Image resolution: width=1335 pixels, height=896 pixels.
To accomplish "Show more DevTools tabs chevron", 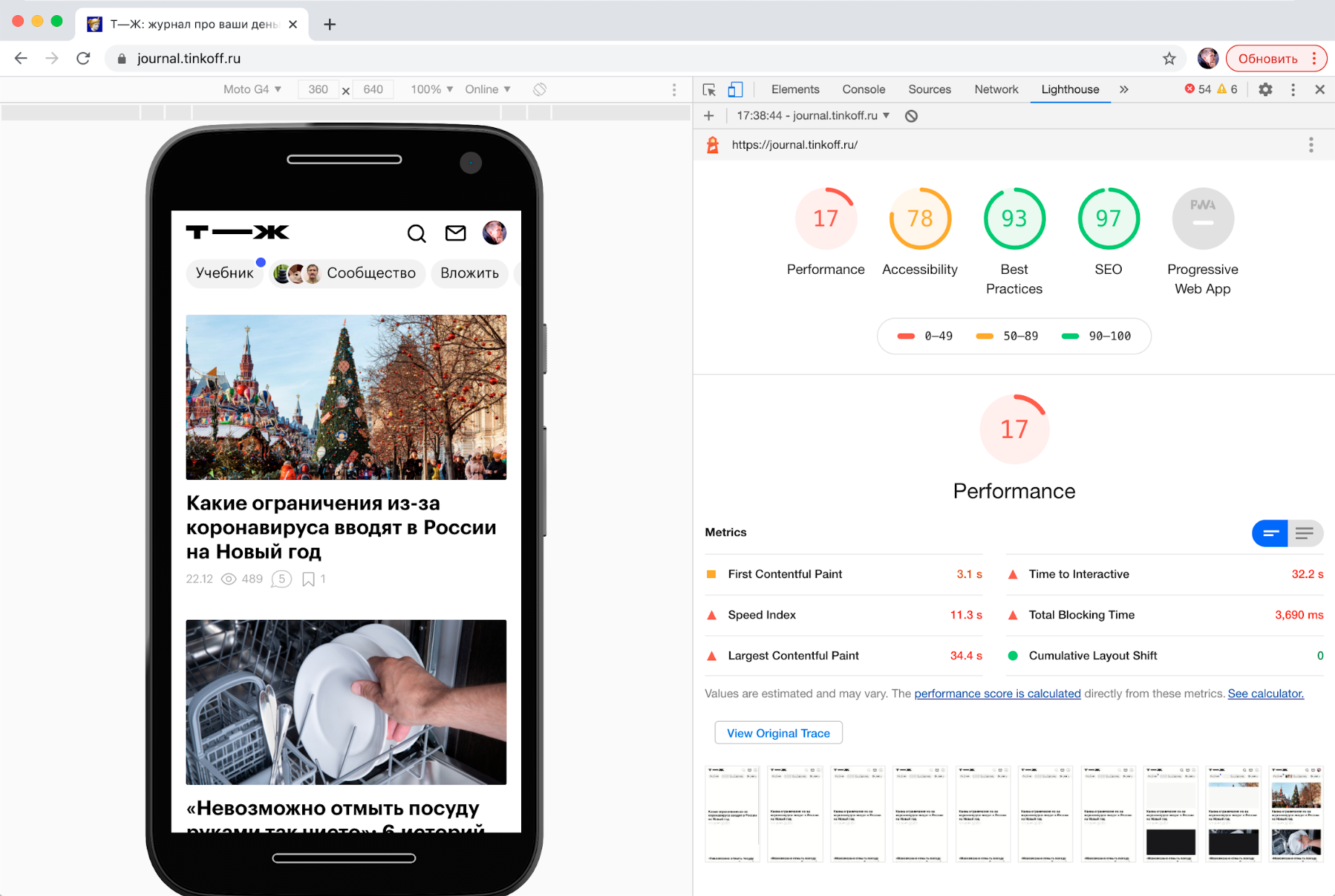I will (x=1123, y=89).
